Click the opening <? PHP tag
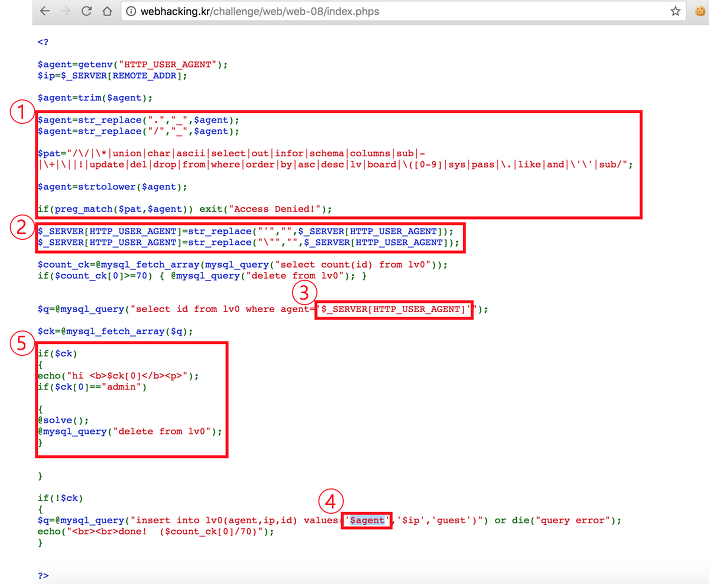710x584 pixels. [43, 42]
